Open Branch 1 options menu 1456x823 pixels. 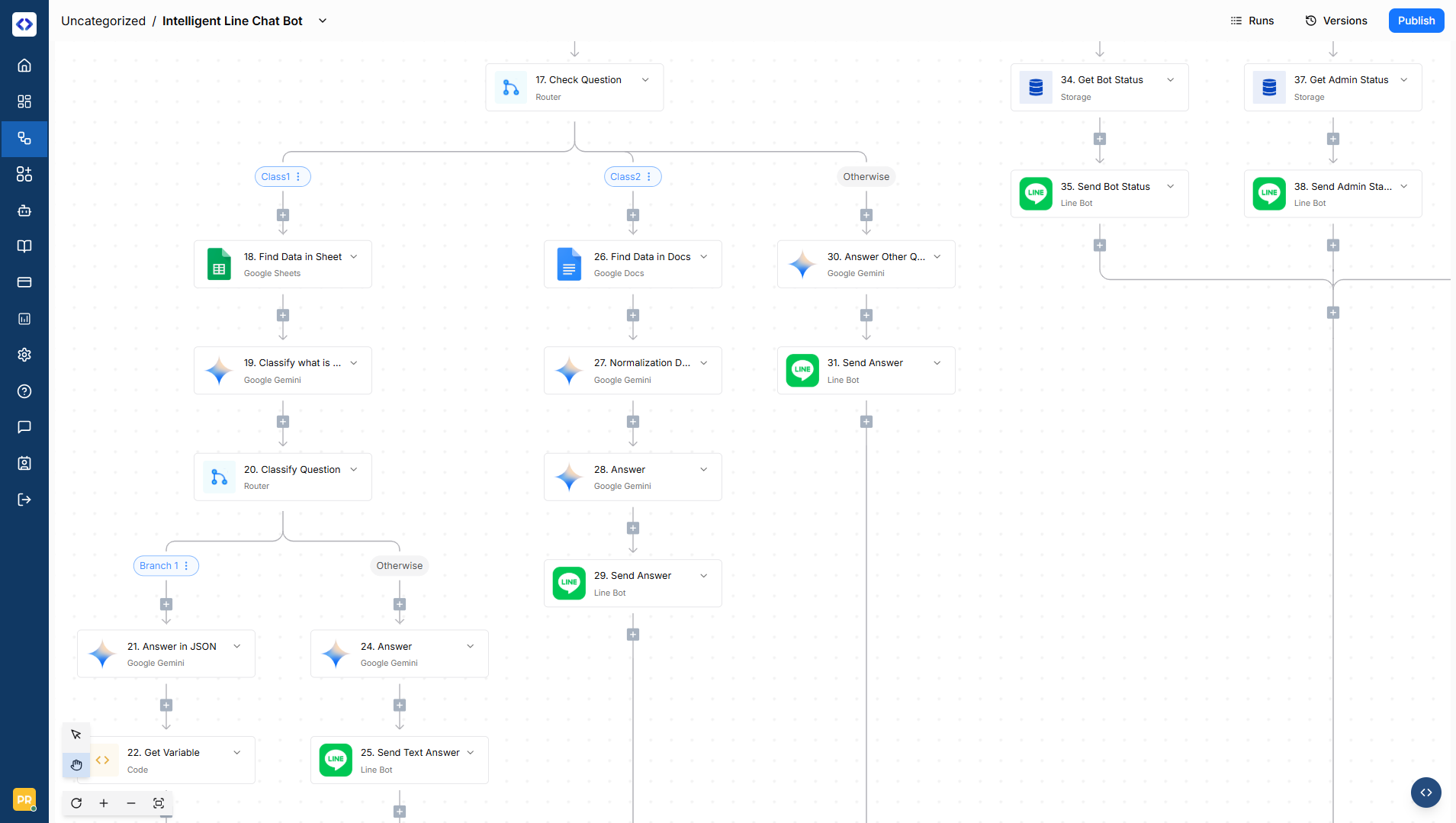186,566
